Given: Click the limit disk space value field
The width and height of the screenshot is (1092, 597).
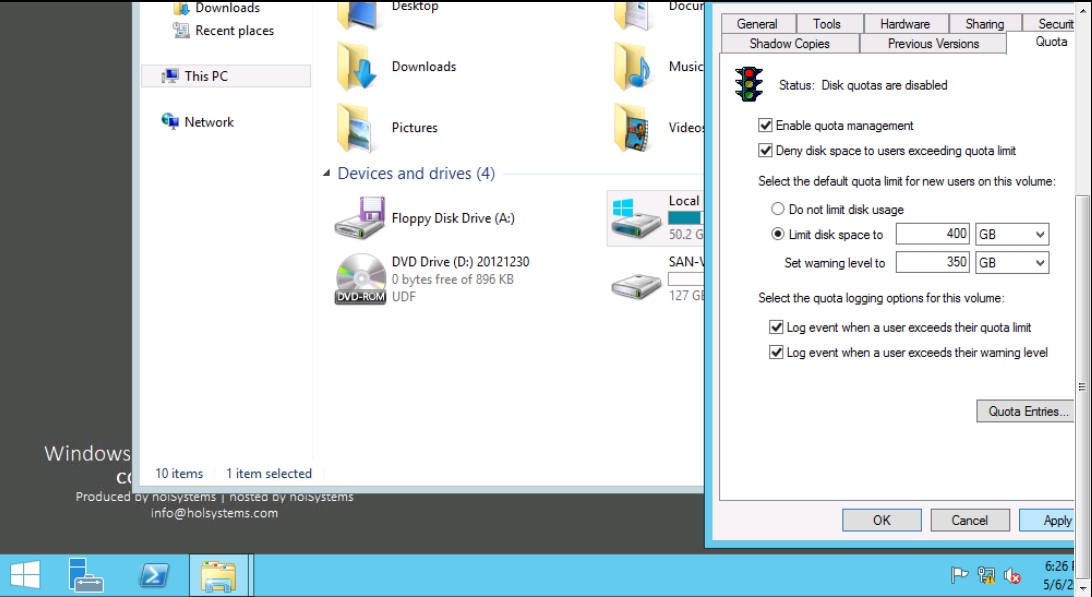Looking at the screenshot, I should pyautogui.click(x=932, y=234).
